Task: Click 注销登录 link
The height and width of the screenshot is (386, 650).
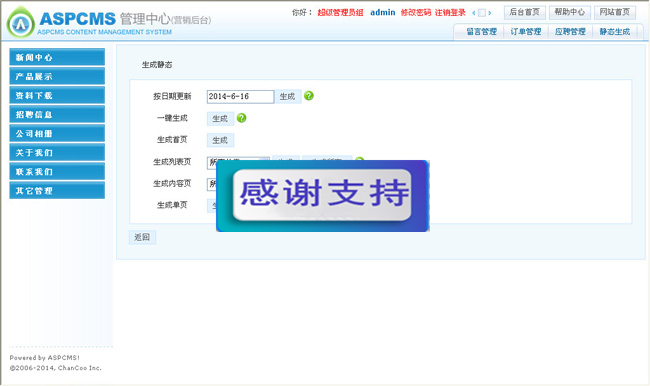Action: 450,12
